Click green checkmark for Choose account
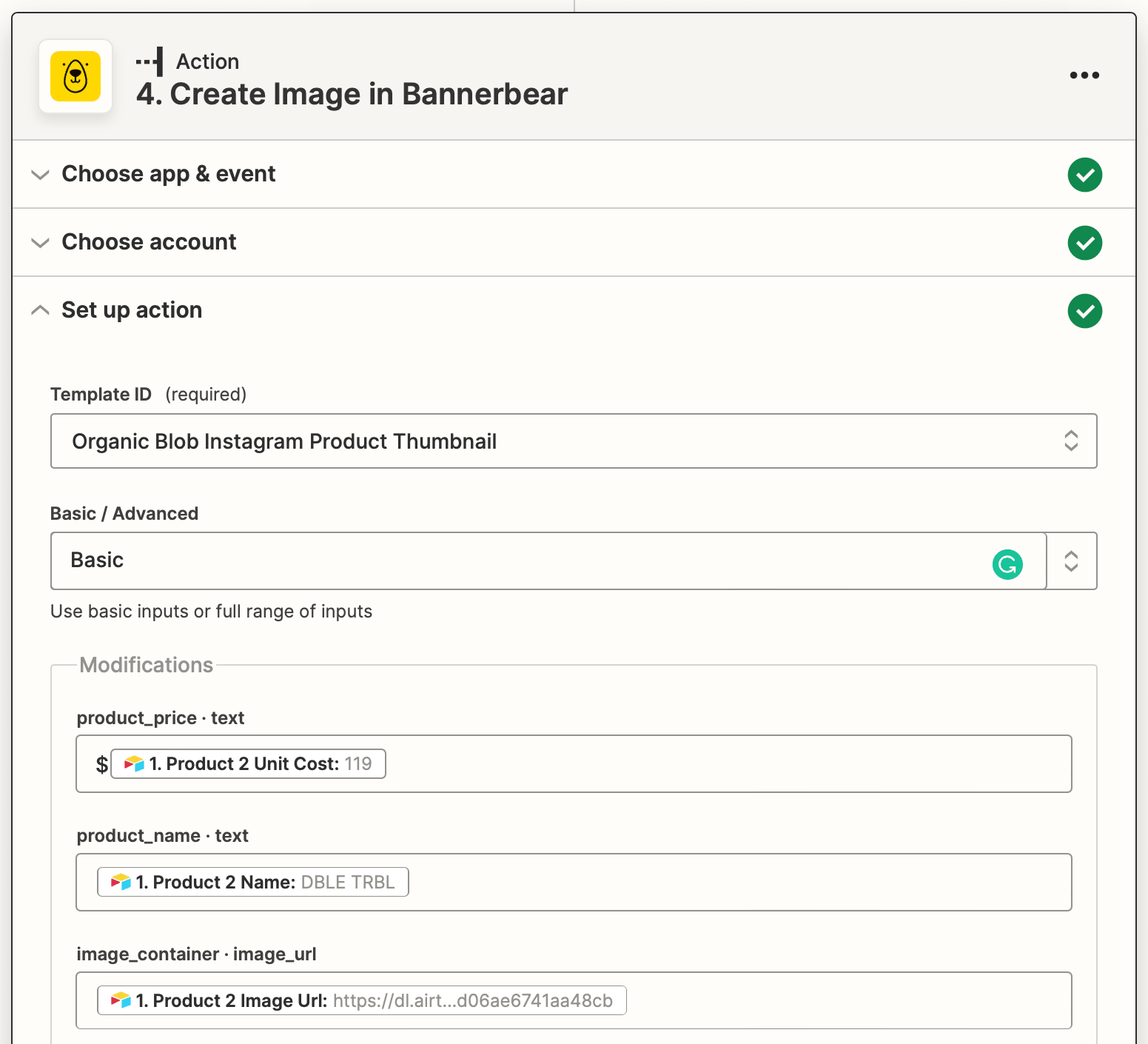Image resolution: width=1148 pixels, height=1044 pixels. [x=1084, y=243]
